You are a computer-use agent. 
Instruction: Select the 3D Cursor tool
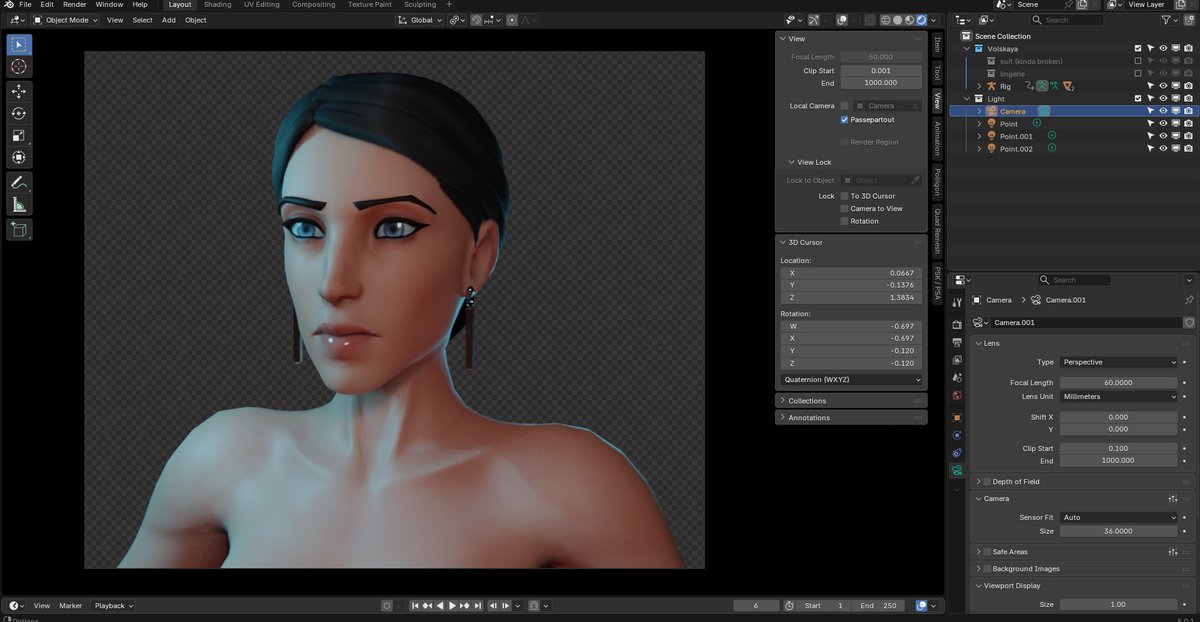pos(19,66)
